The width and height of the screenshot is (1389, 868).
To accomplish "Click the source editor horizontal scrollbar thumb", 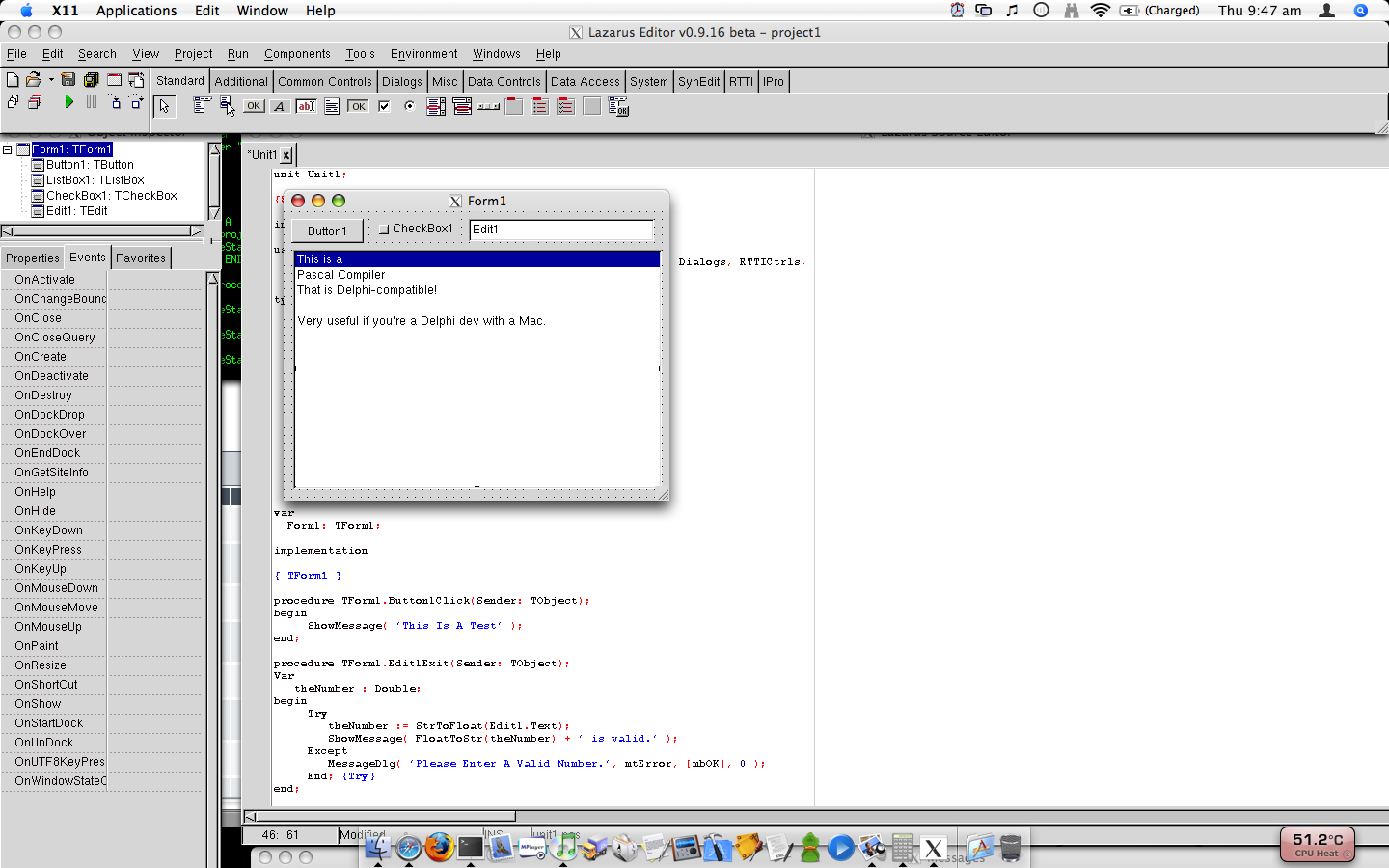I will [386, 816].
